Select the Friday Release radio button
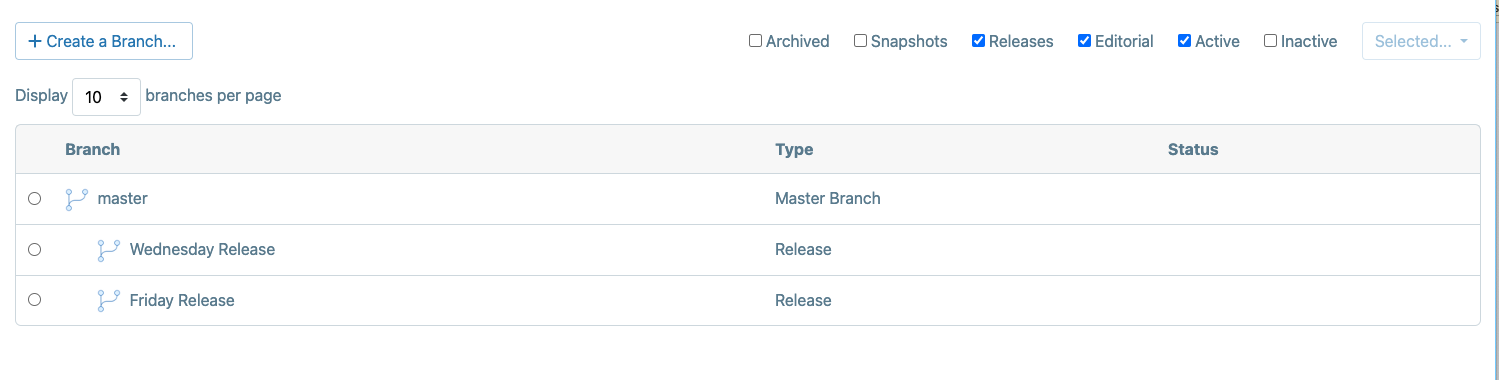 [35, 299]
